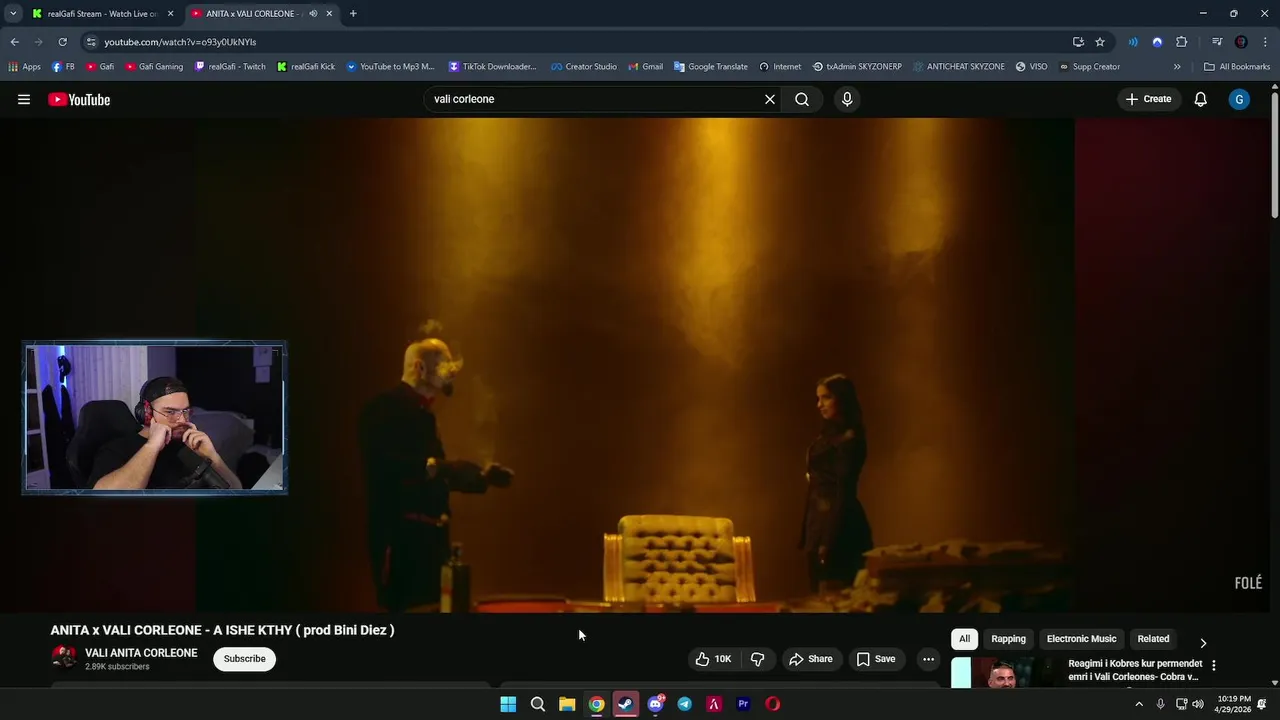This screenshot has width=1280, height=720.
Task: Open the Reagimi i Kobres video title
Action: (x=1134, y=670)
